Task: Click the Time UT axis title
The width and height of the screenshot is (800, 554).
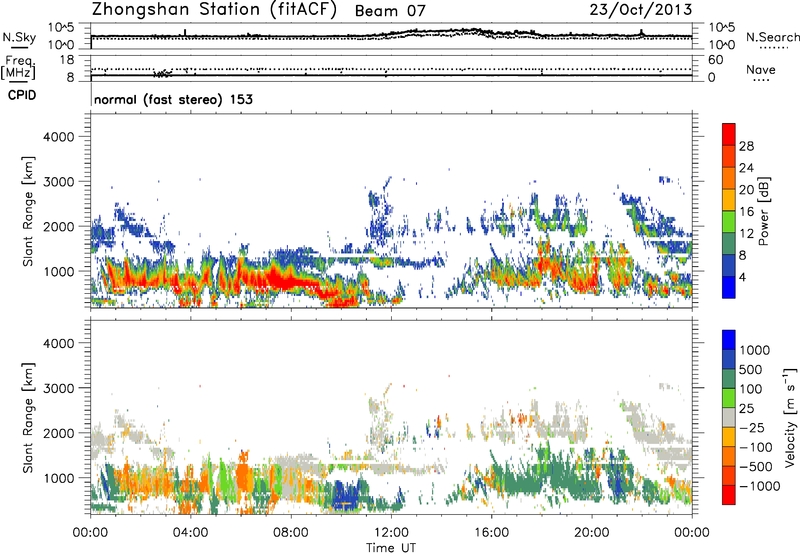Action: [391, 548]
